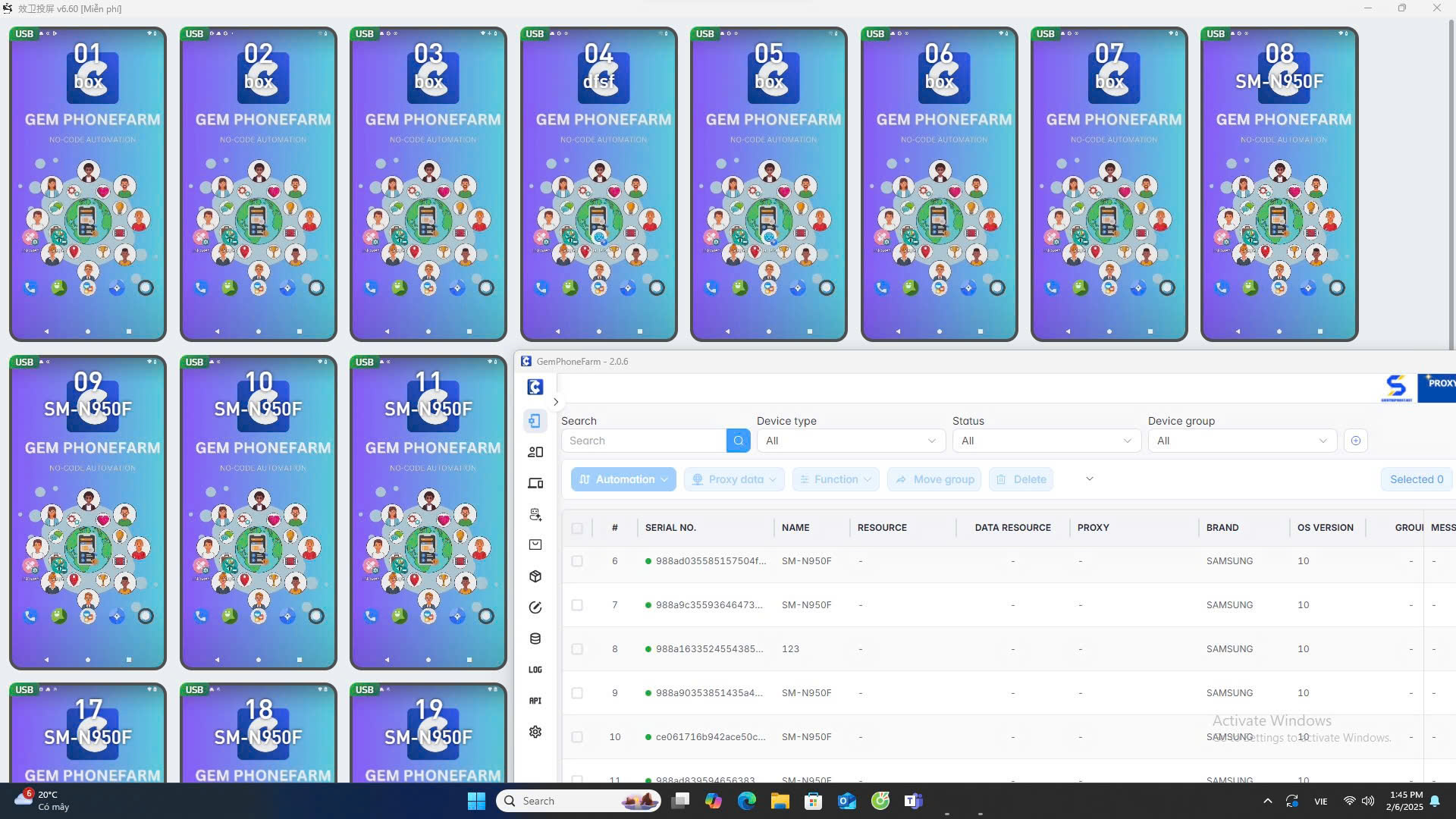Open the 3D box package sidebar icon
Image resolution: width=1456 pixels, height=819 pixels.
[x=535, y=576]
